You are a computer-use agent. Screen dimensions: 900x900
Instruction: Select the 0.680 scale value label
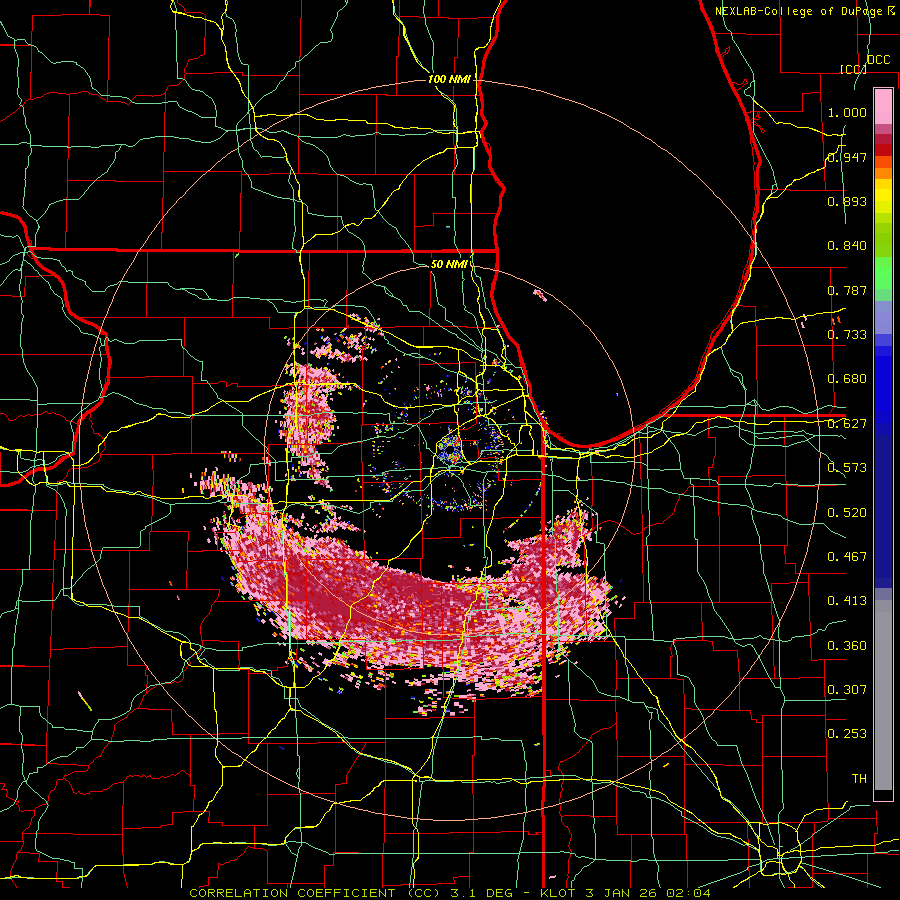coord(847,379)
